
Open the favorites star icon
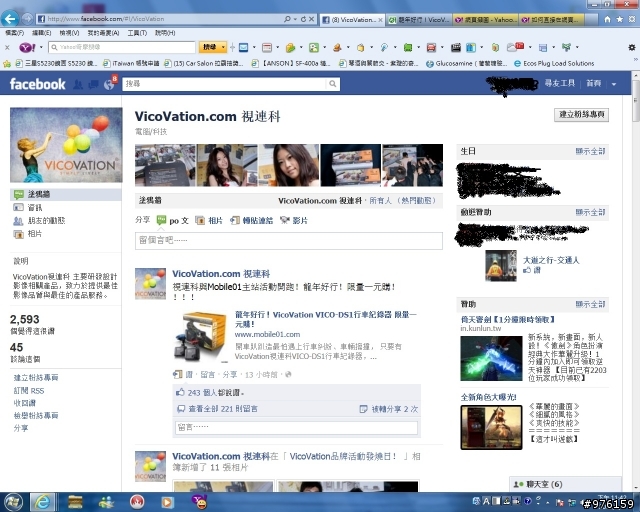[x=620, y=19]
